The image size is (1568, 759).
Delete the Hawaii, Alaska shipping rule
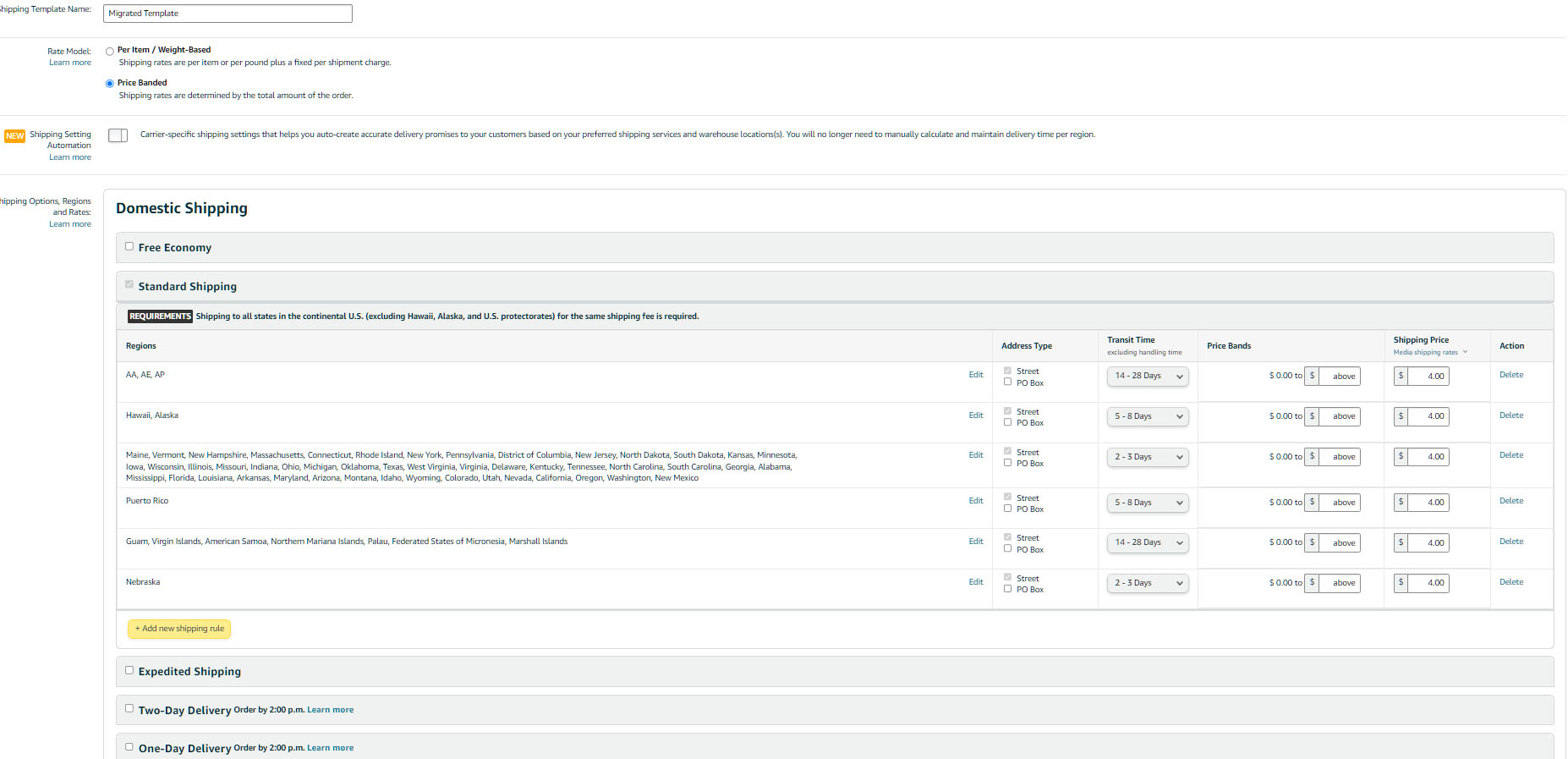point(1511,415)
